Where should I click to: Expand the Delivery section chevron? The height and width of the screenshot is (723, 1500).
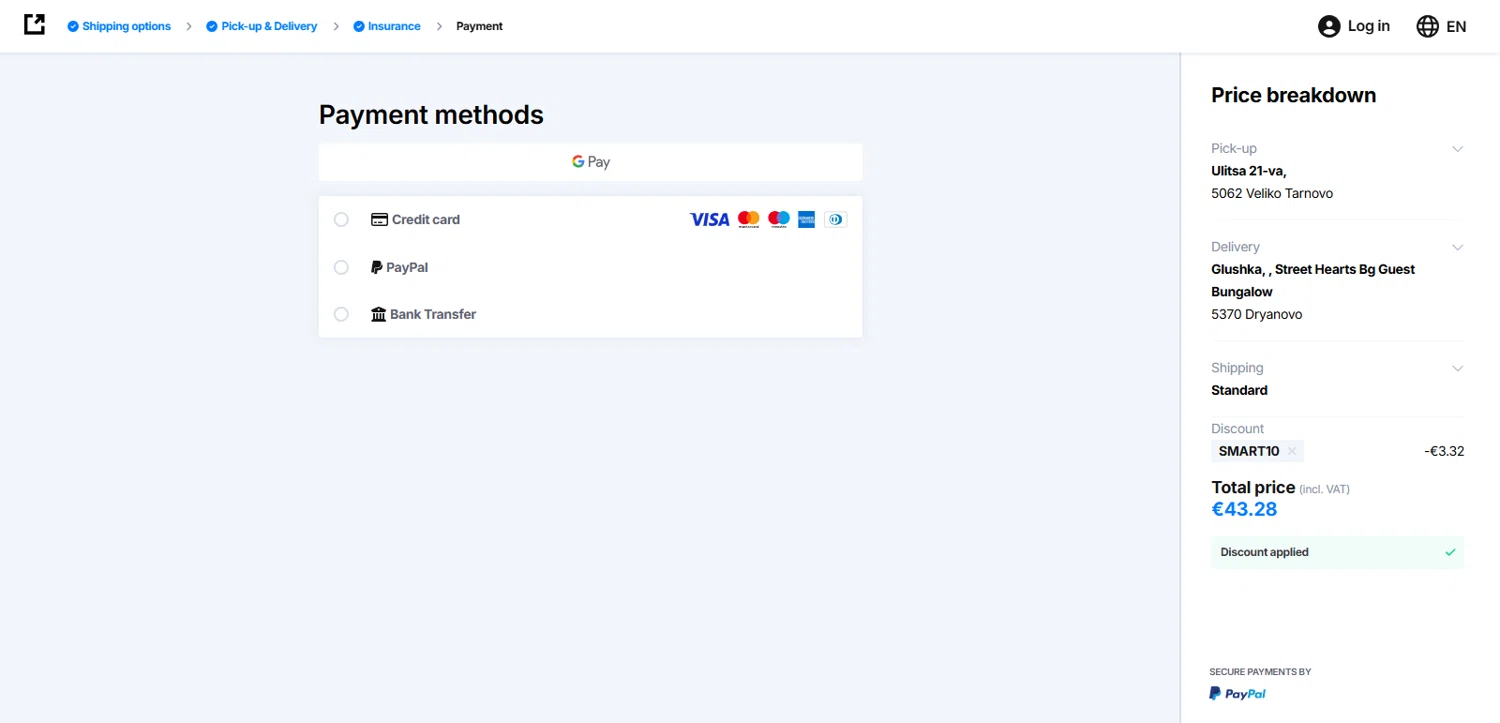click(1457, 247)
